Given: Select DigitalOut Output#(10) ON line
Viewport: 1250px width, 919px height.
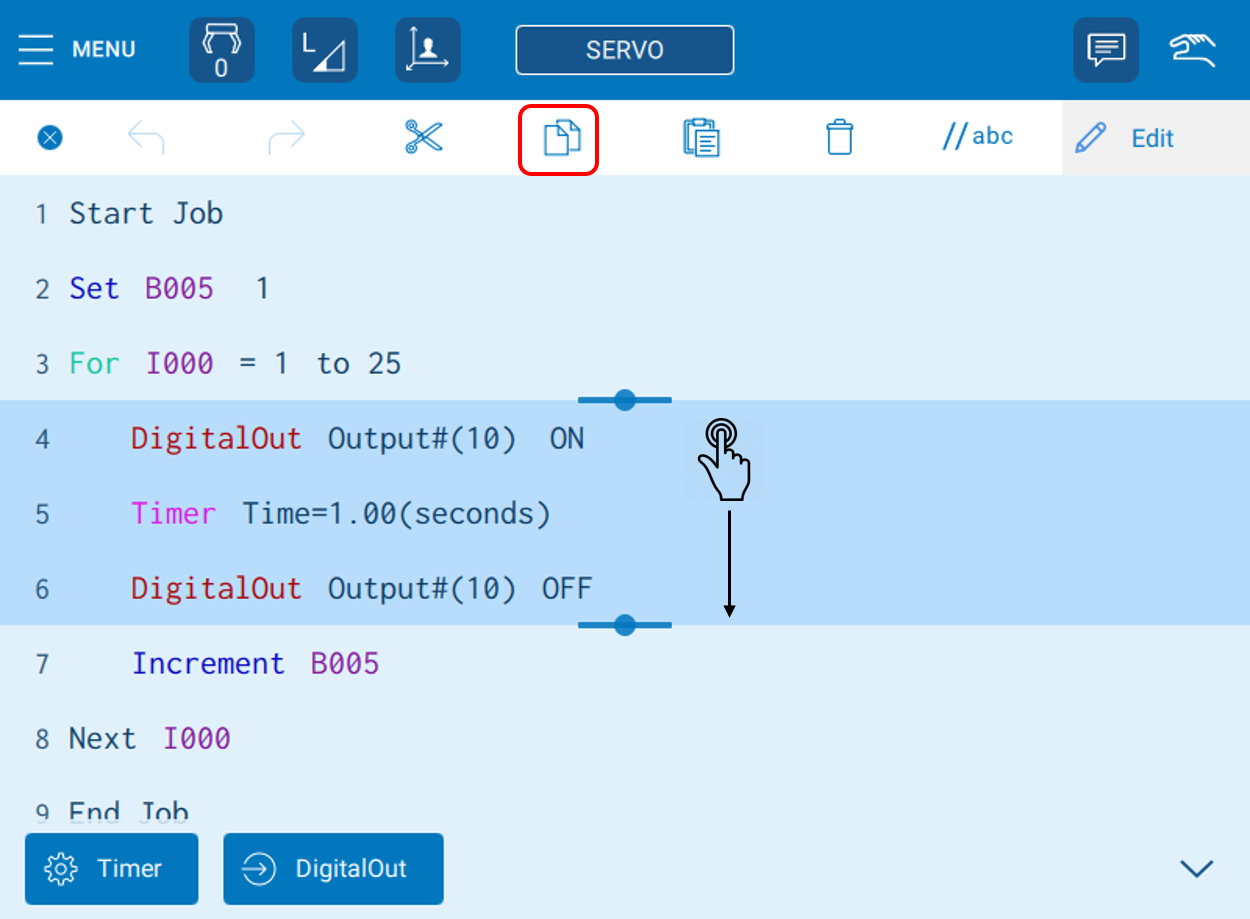Looking at the screenshot, I should tap(625, 438).
